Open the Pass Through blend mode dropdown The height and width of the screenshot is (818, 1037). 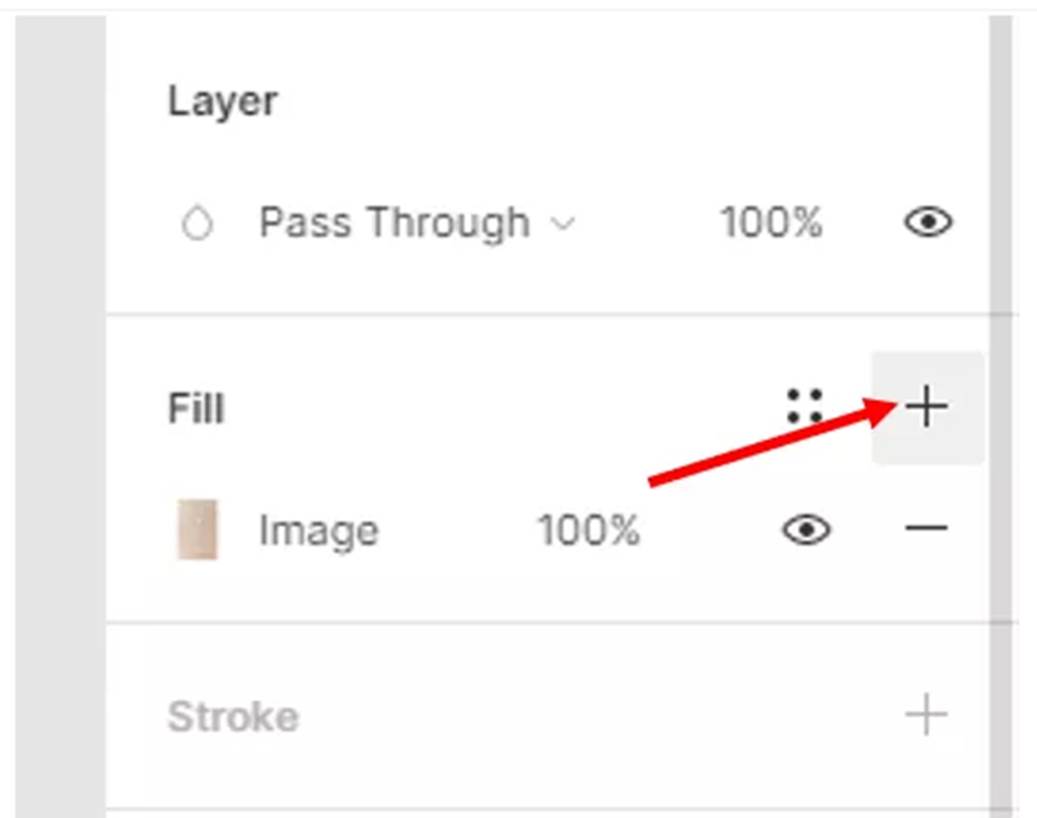(394, 223)
